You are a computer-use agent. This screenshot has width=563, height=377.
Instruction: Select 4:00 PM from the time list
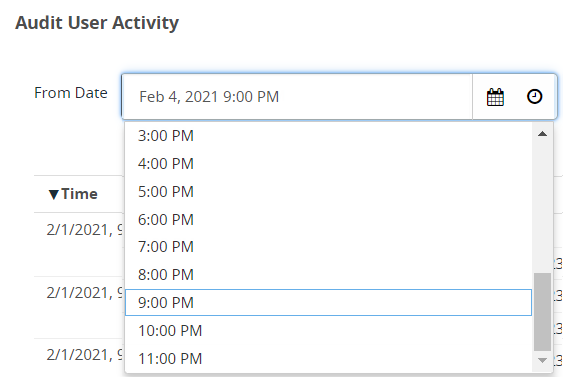coord(328,164)
